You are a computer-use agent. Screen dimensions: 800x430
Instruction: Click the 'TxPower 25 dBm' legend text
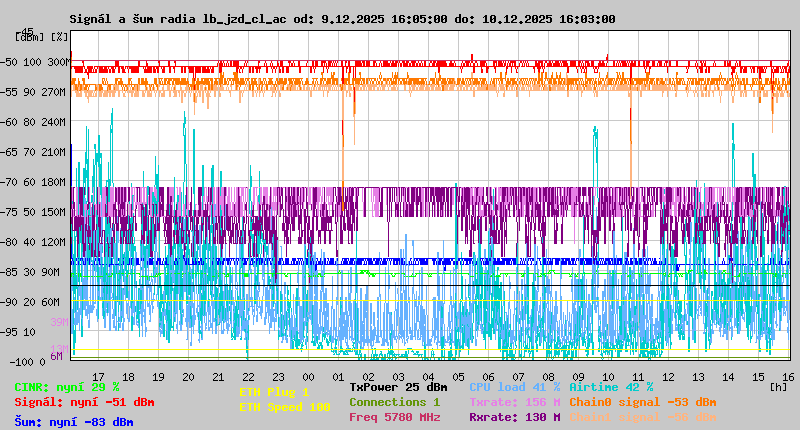tap(398, 387)
